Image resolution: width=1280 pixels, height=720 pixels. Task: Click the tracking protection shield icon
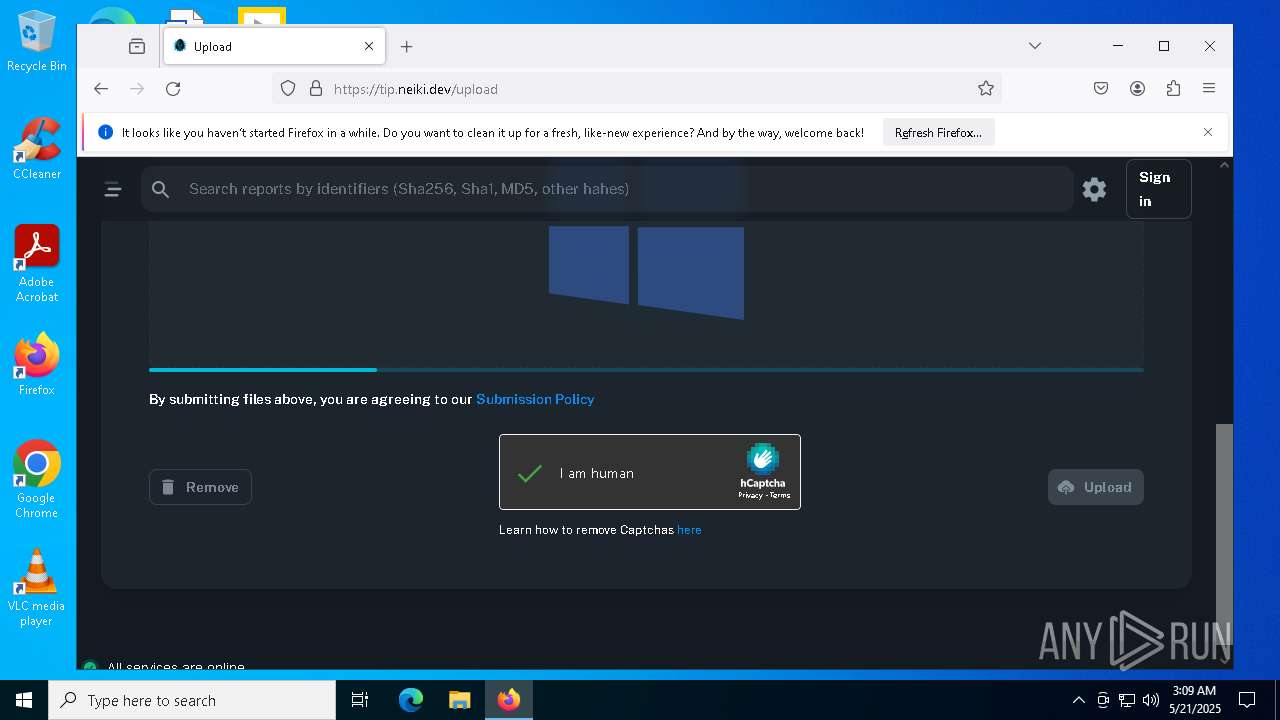pyautogui.click(x=288, y=89)
